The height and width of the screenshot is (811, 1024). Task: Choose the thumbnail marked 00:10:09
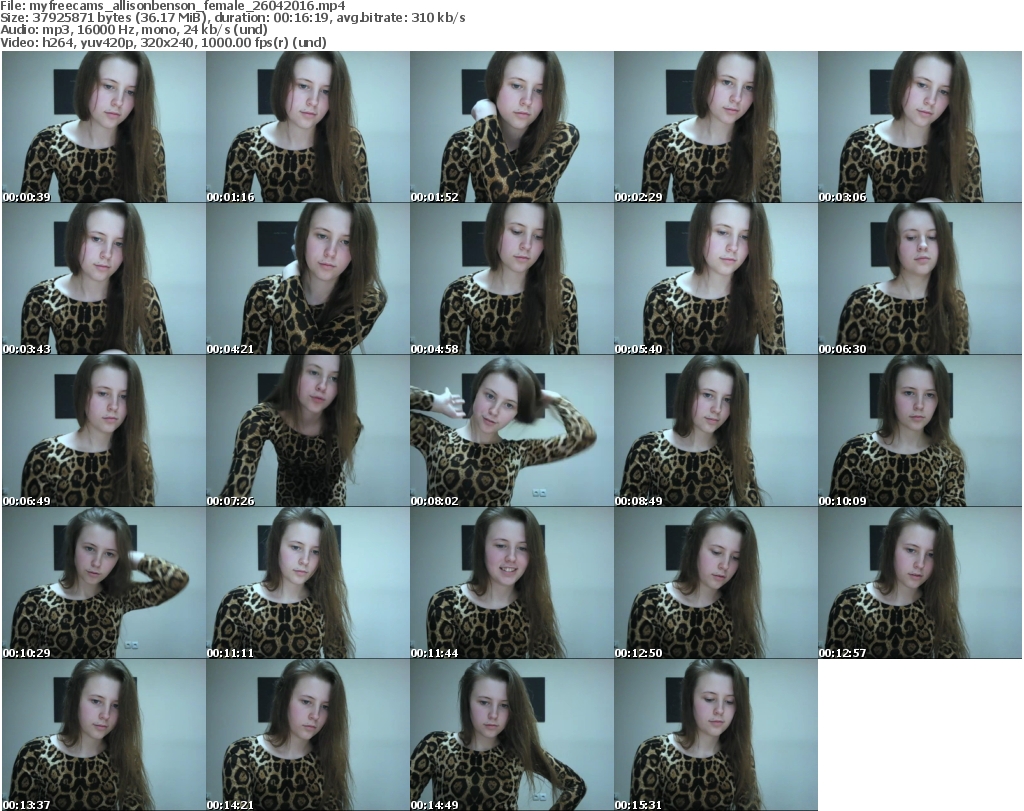click(920, 431)
